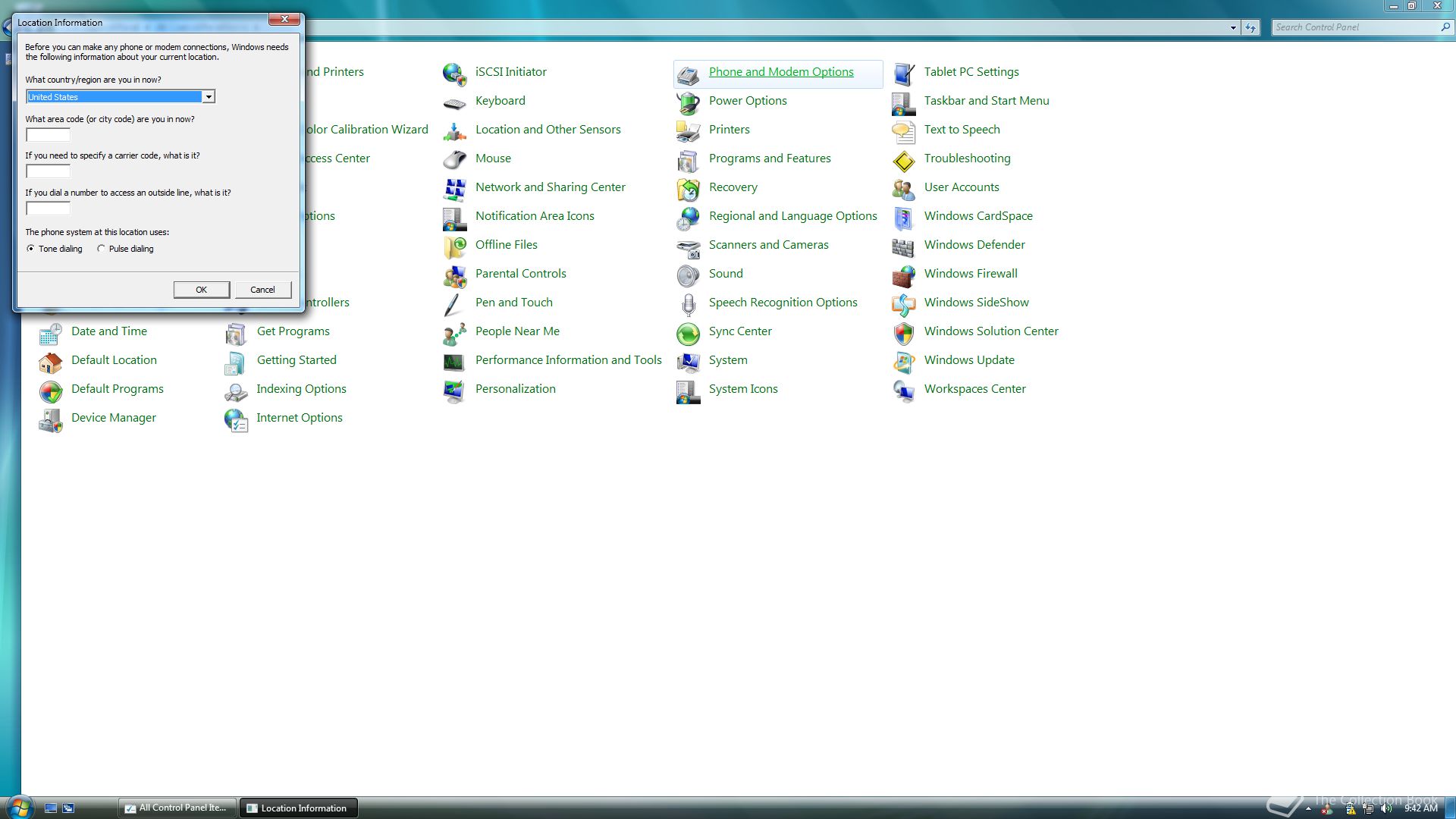Click the outside line number field
The height and width of the screenshot is (819, 1456).
point(48,209)
